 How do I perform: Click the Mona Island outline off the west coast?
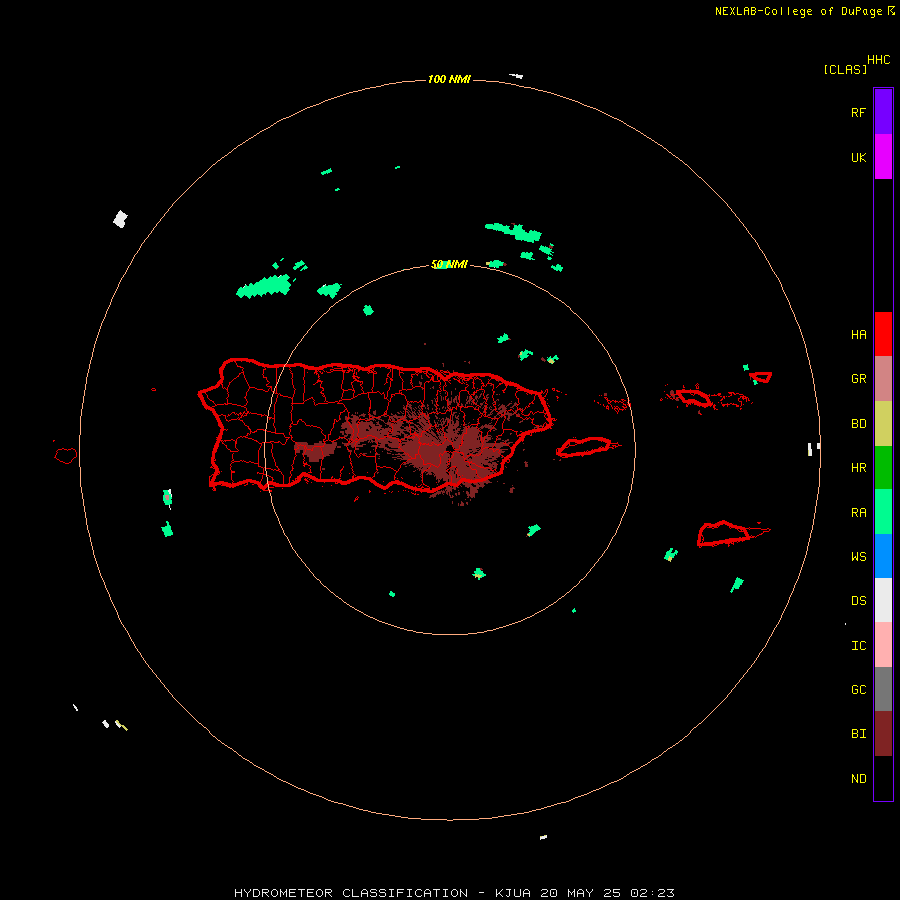[66, 456]
